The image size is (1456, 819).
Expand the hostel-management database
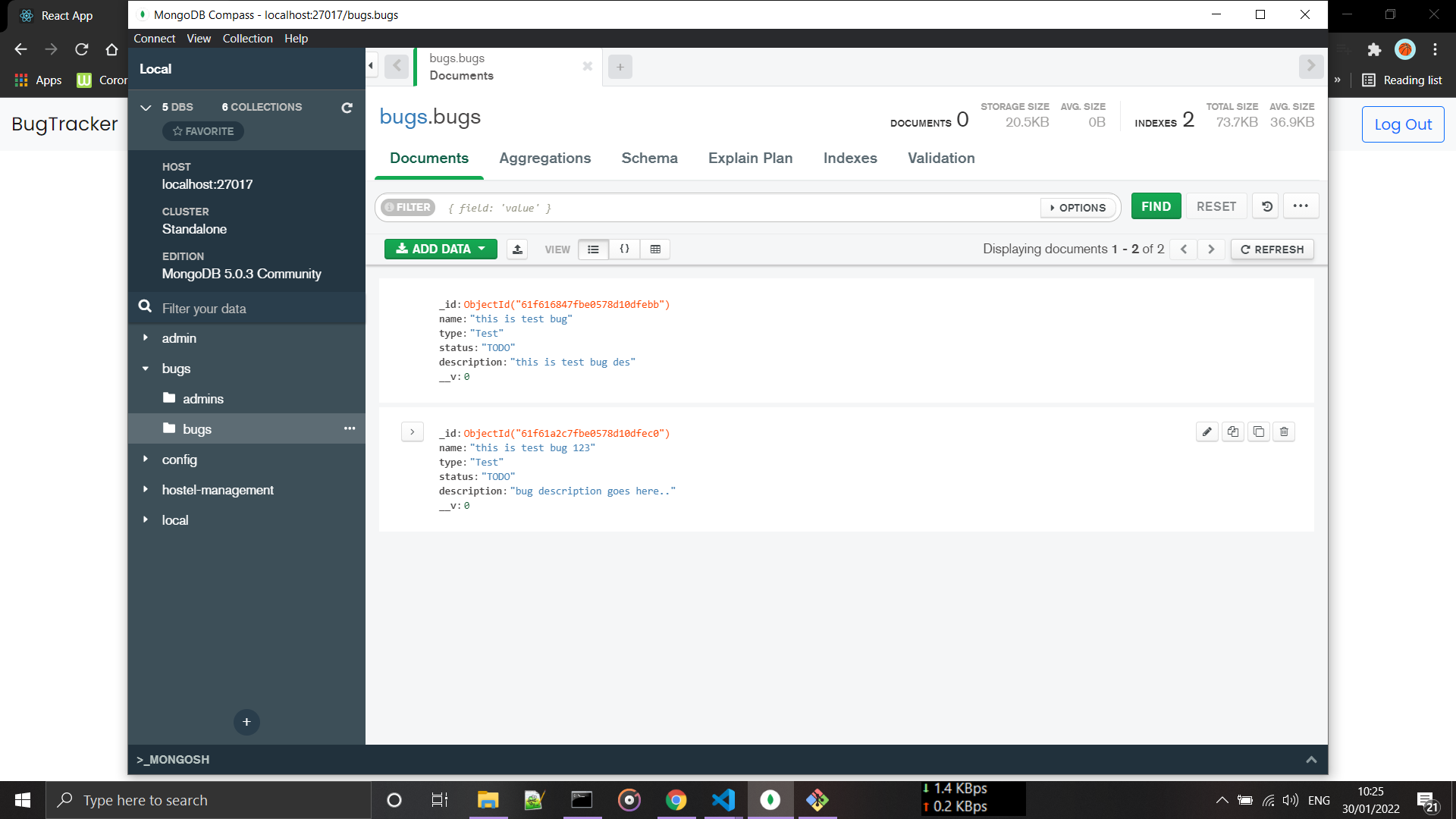(x=145, y=489)
